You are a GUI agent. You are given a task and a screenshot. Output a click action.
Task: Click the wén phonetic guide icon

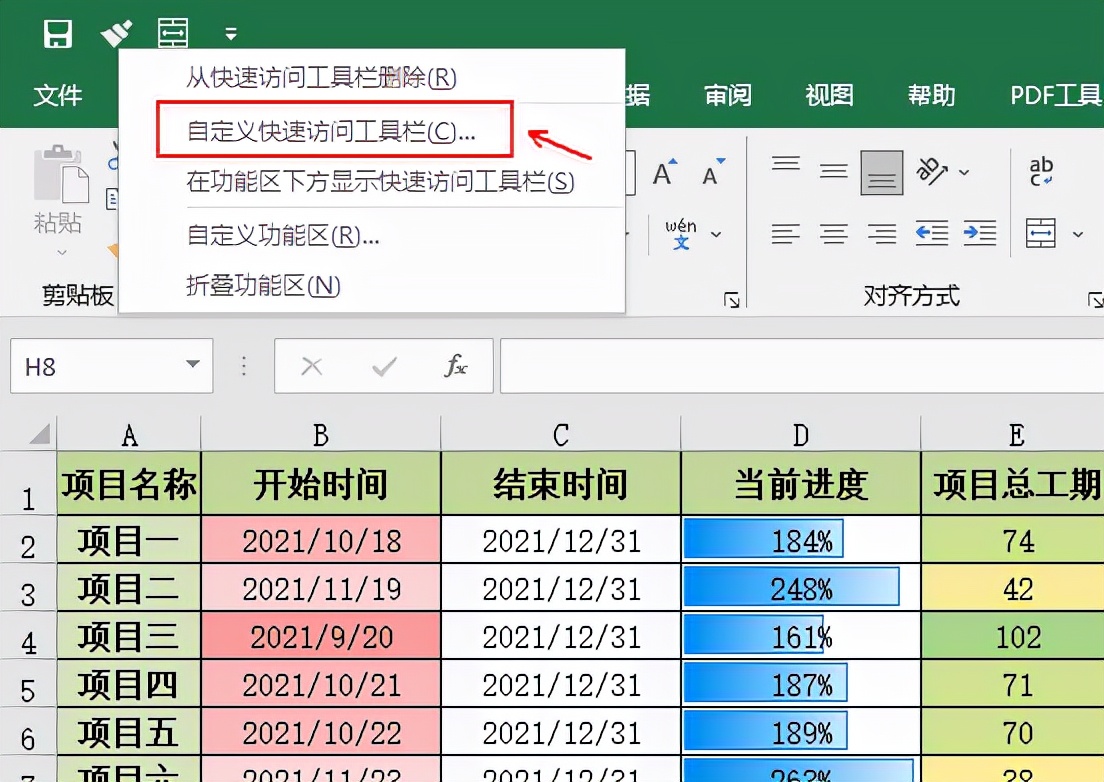680,234
